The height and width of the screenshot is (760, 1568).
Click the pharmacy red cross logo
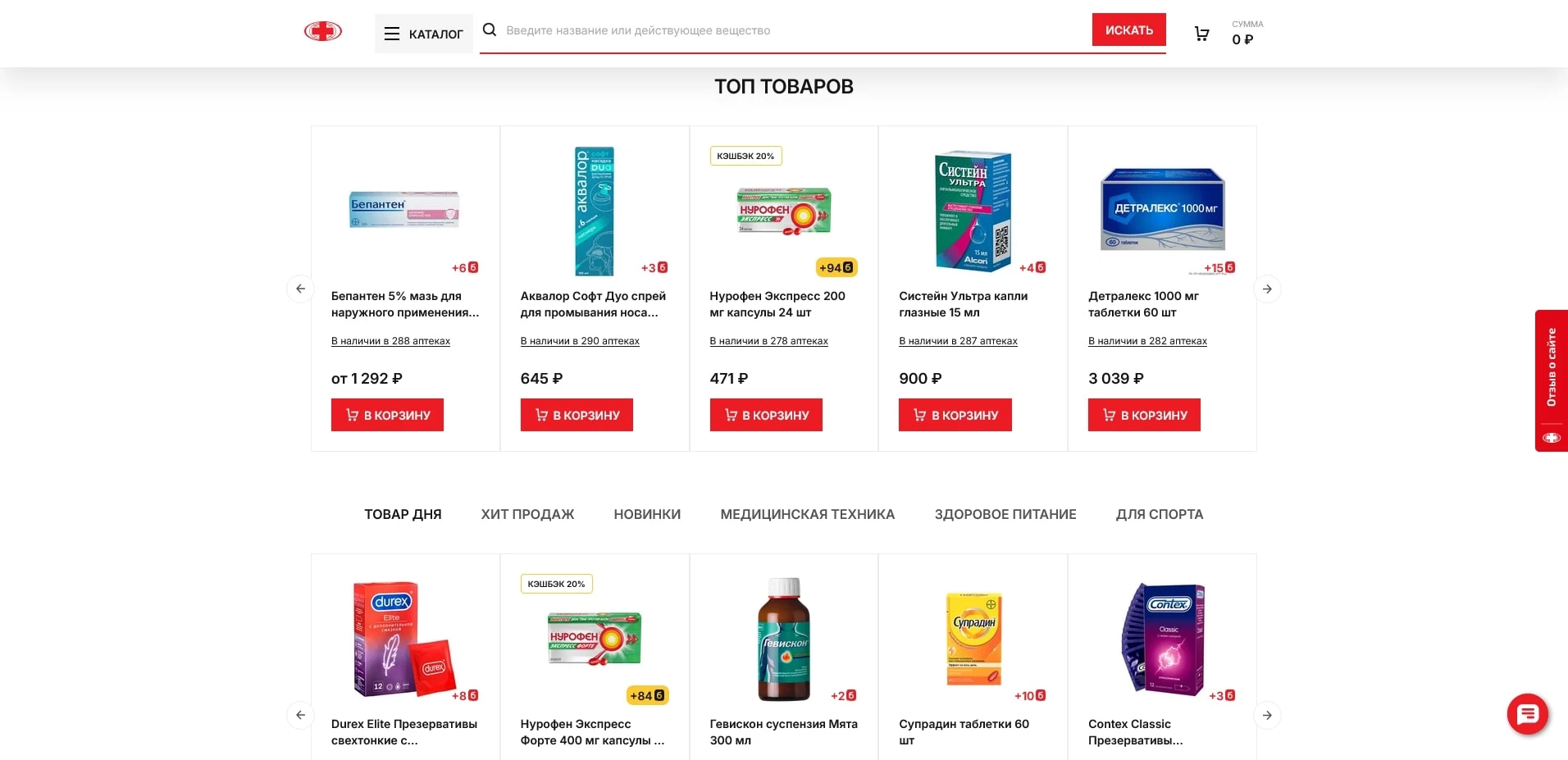click(323, 31)
